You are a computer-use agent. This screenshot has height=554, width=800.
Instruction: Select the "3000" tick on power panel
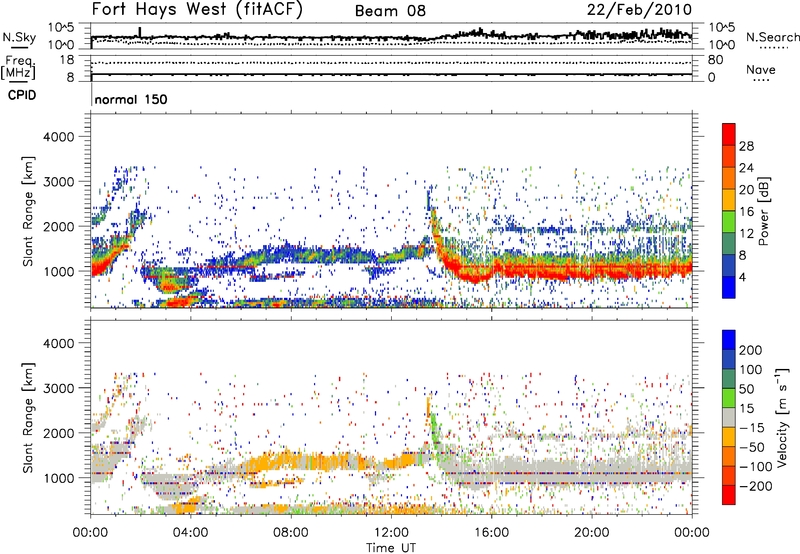(x=58, y=182)
